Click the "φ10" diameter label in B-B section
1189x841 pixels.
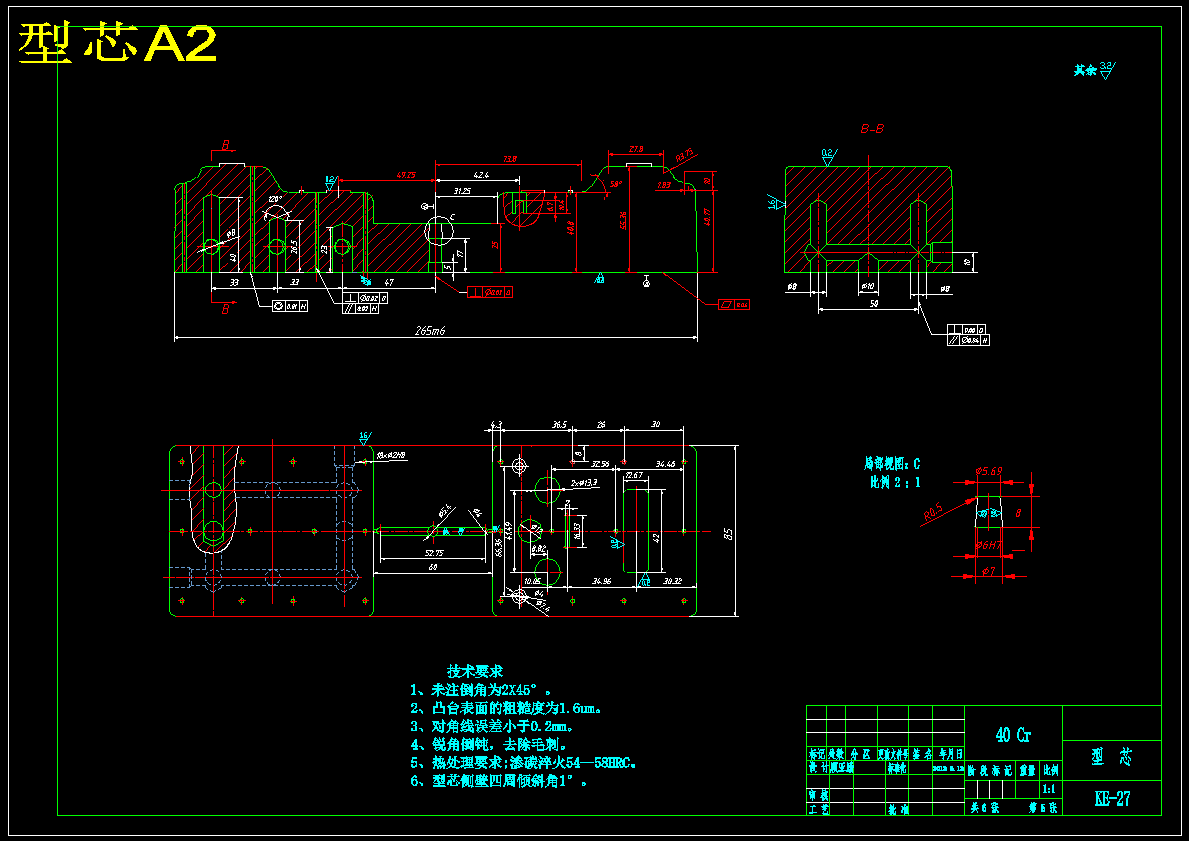(868, 287)
